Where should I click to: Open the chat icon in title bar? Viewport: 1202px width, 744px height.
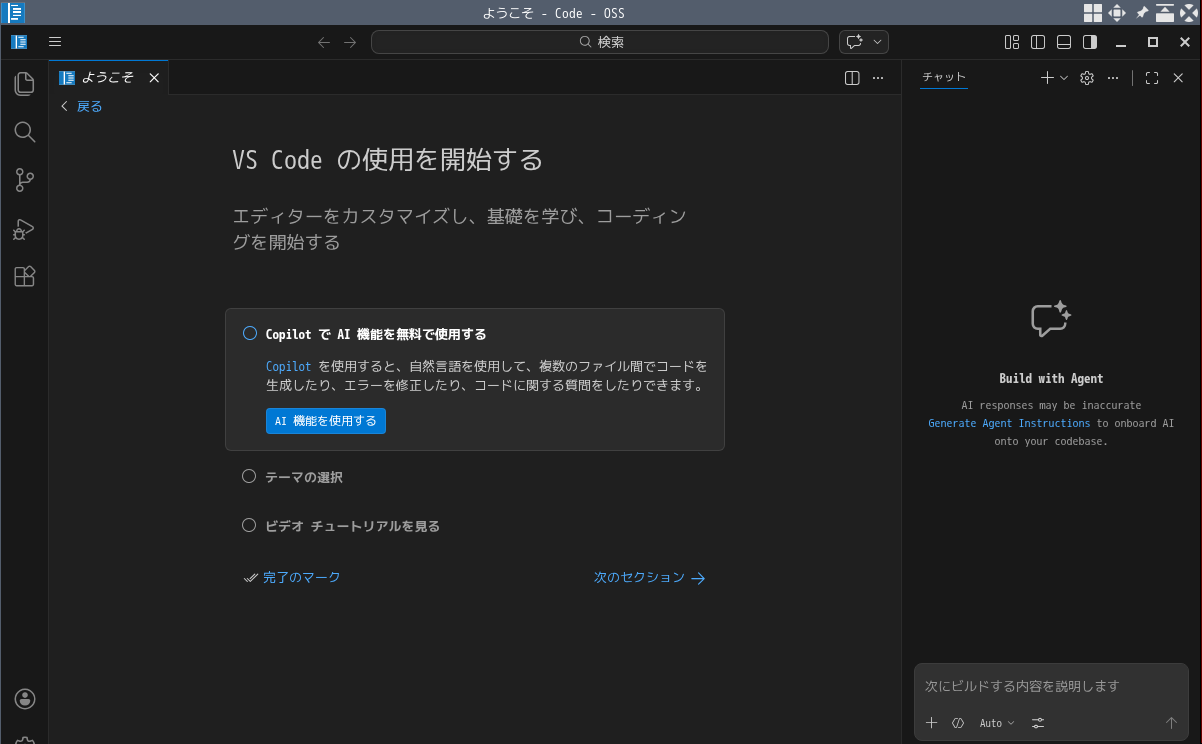854,42
